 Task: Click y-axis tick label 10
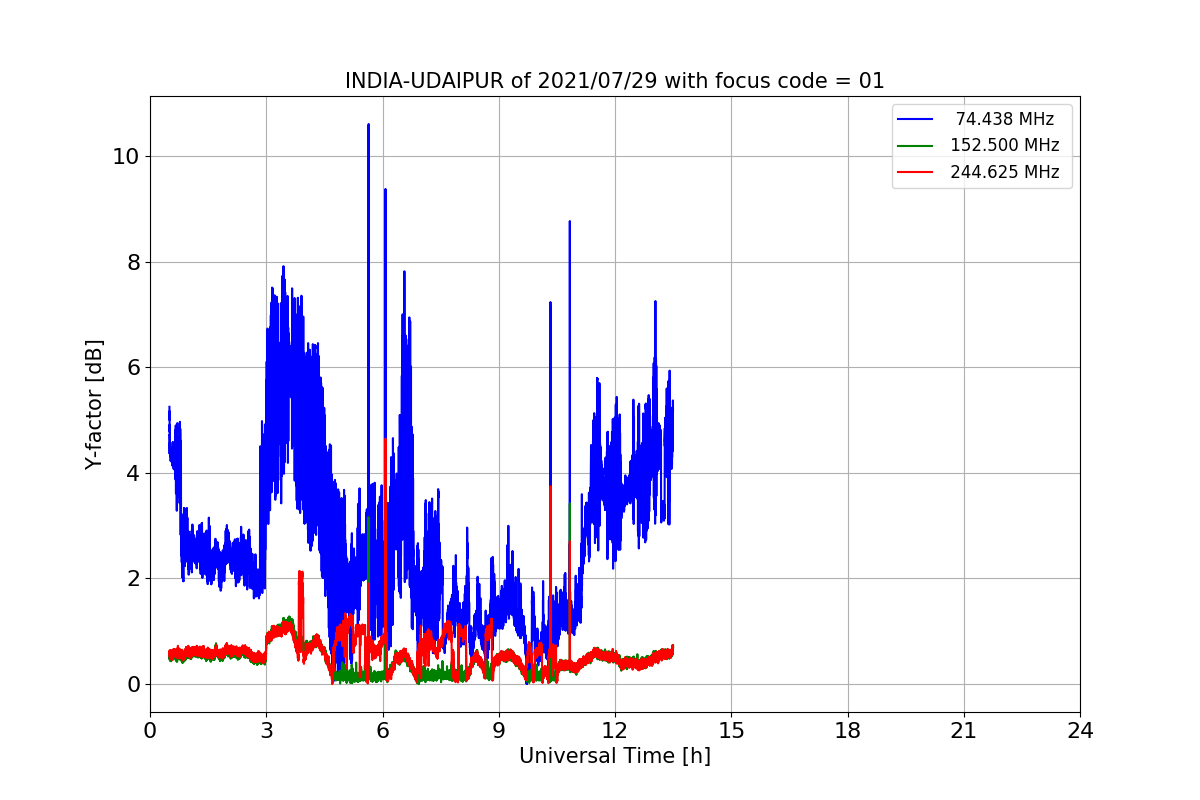coord(127,157)
